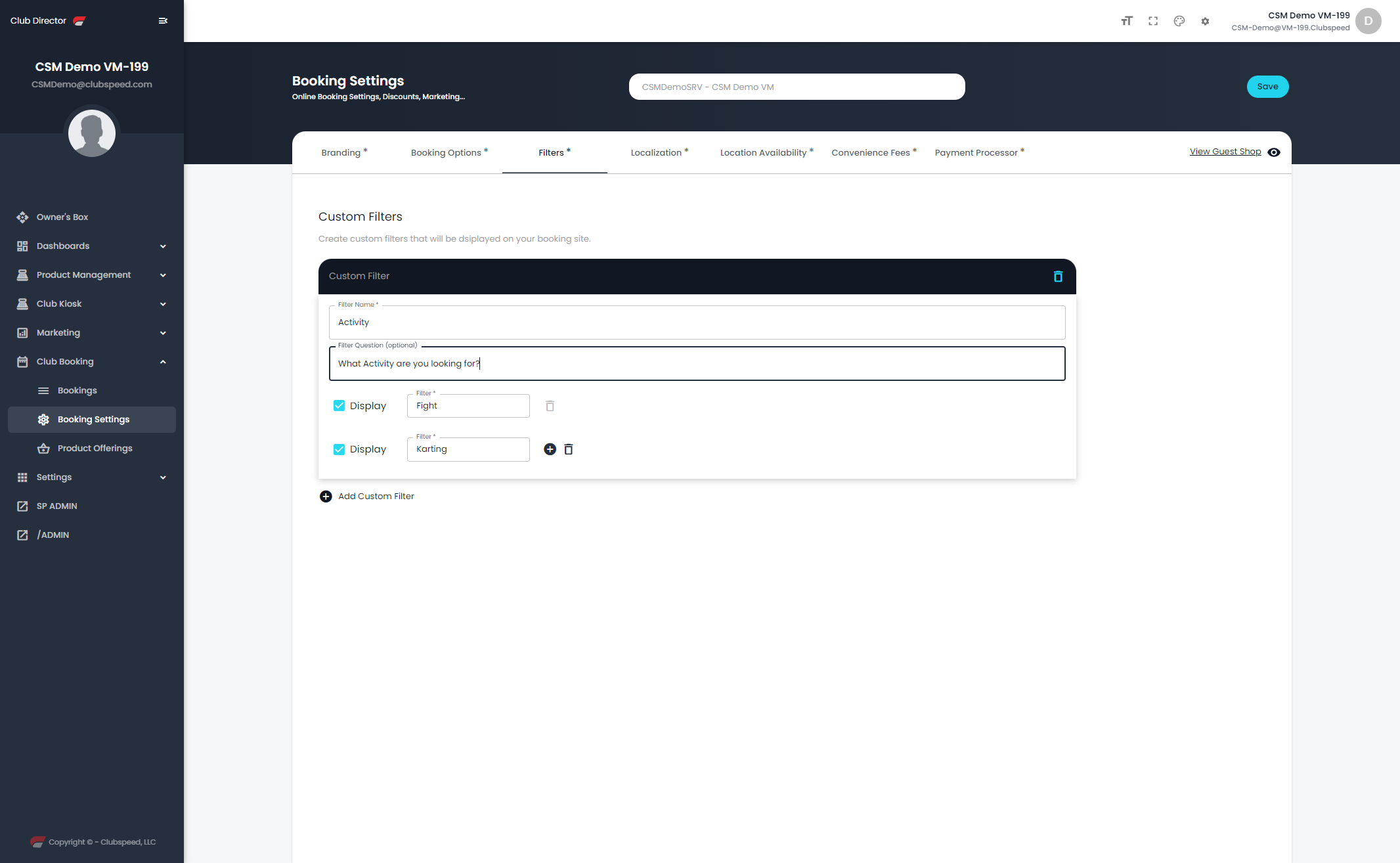This screenshot has width=1400, height=863.
Task: Uncheck Display for the Fight filter
Action: tap(339, 406)
